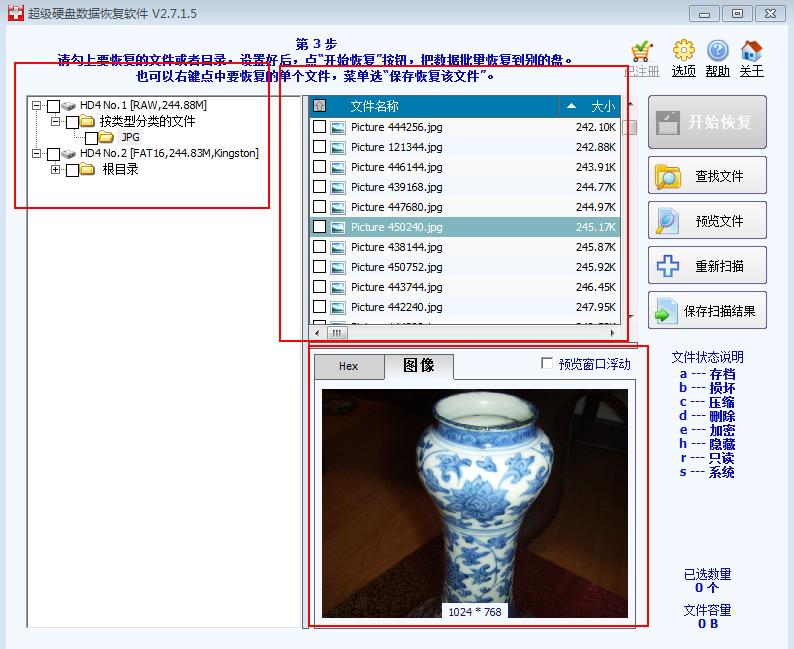
Task: Click the JPG folder icon
Action: (x=106, y=137)
